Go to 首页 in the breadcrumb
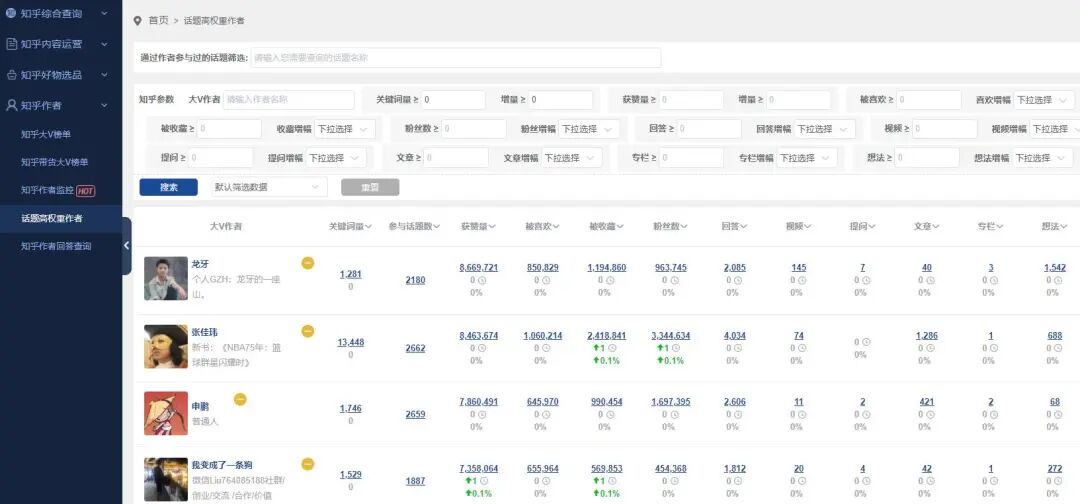The height and width of the screenshot is (504, 1080). click(x=158, y=21)
